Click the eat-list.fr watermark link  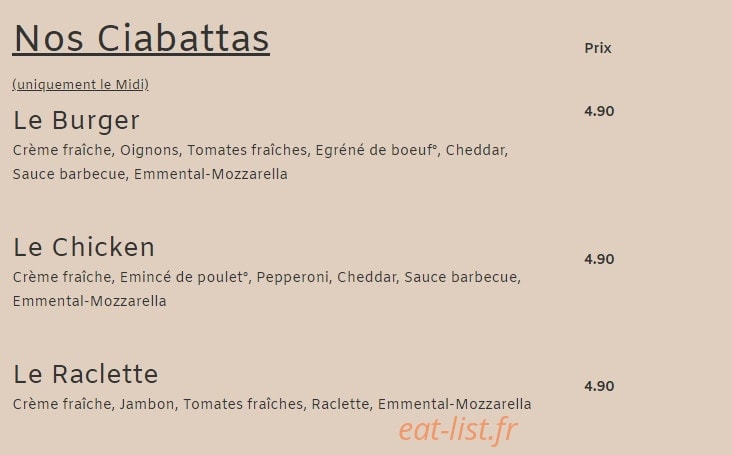pyautogui.click(x=458, y=429)
